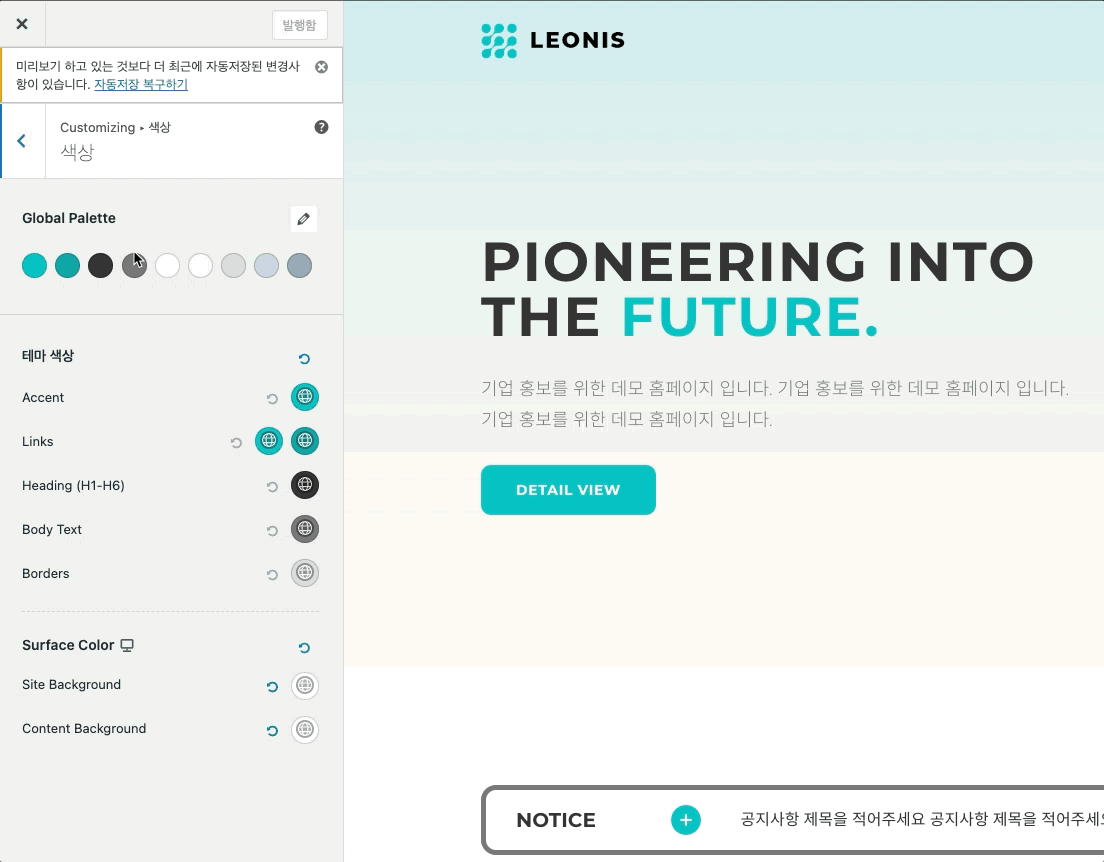Collapse back to the previous customizer panel

pyautogui.click(x=22, y=140)
